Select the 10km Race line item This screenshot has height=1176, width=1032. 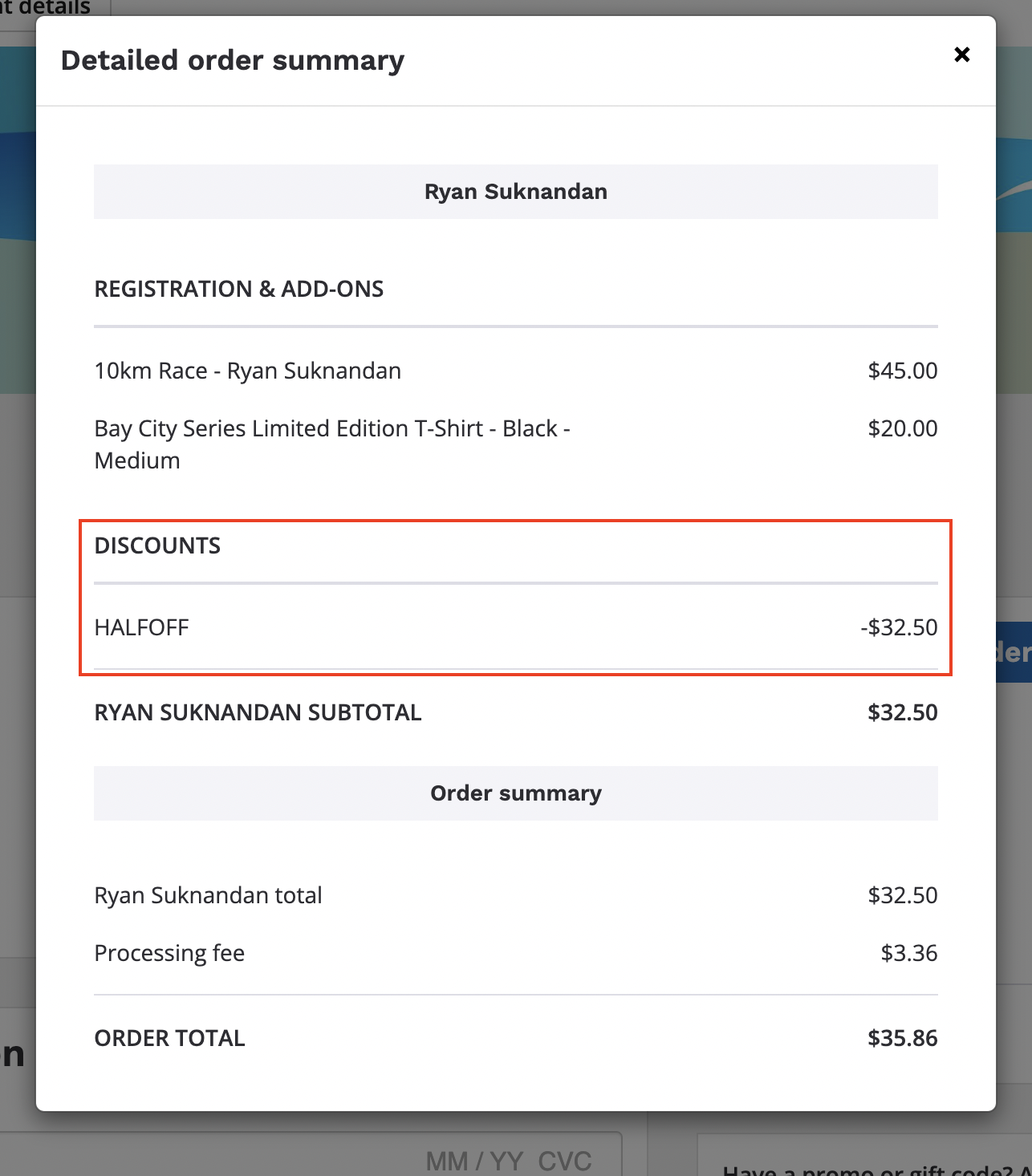pos(248,371)
